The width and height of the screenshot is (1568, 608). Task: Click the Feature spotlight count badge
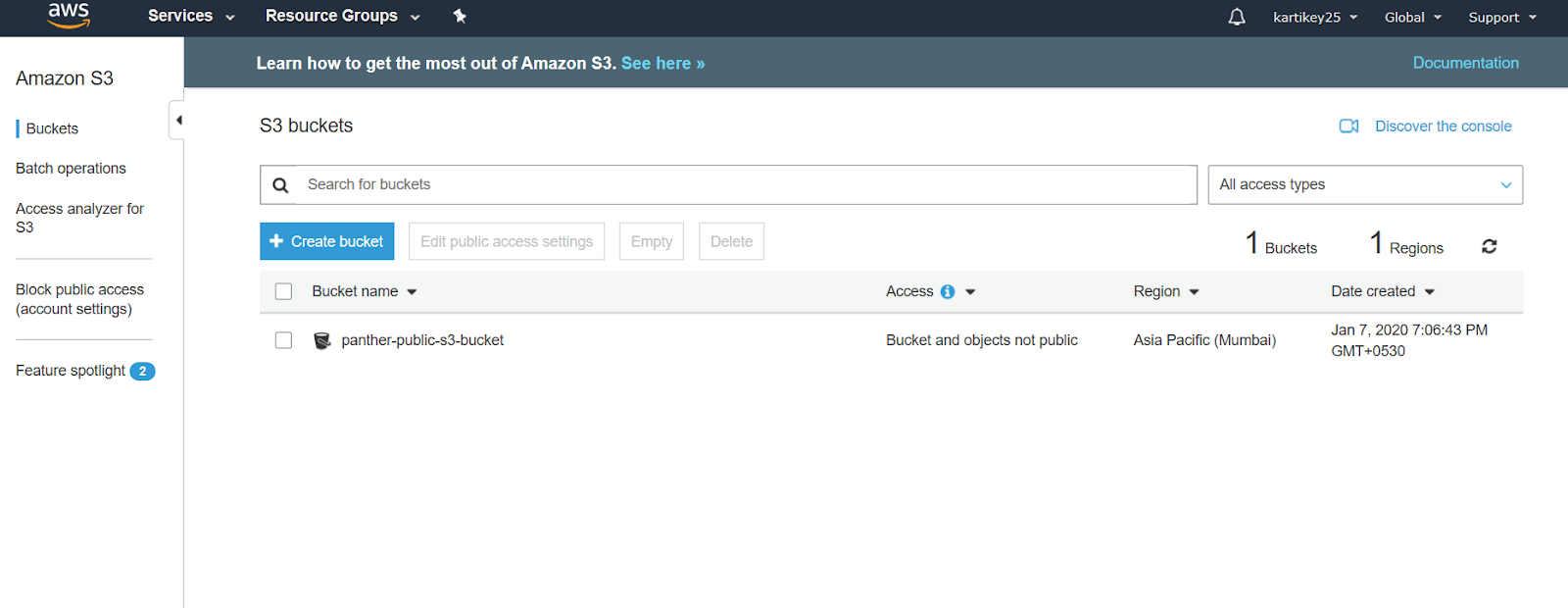pos(142,372)
